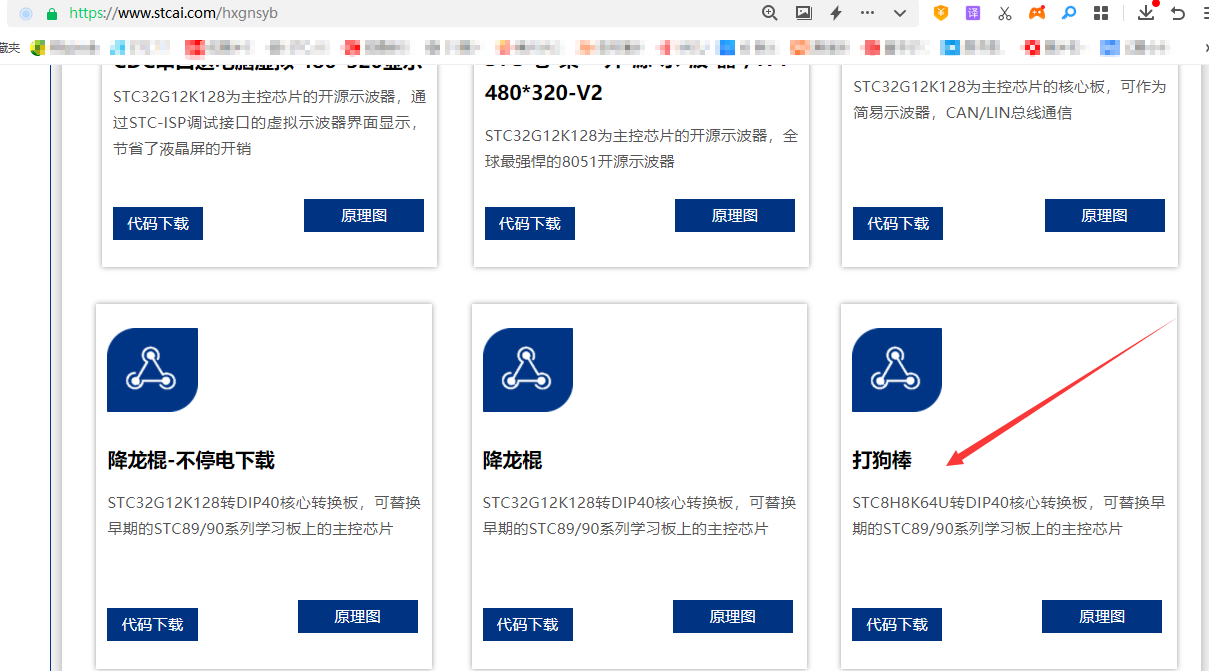Viewport: 1209px width, 671px height.
Task: Expand the address bar dropdown chevron
Action: [900, 13]
